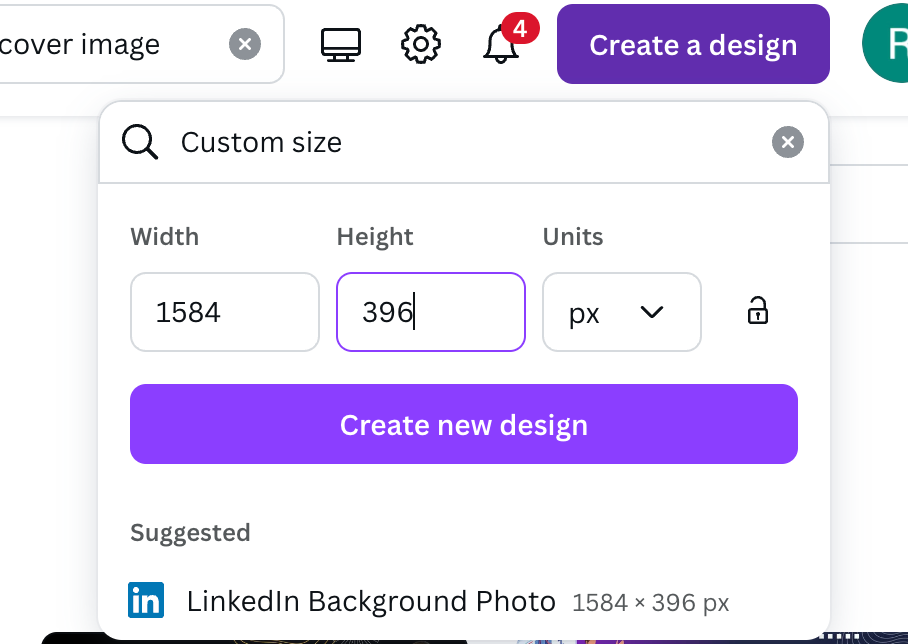Click the magnifier icon beside Custom size
The width and height of the screenshot is (908, 644).
point(140,143)
